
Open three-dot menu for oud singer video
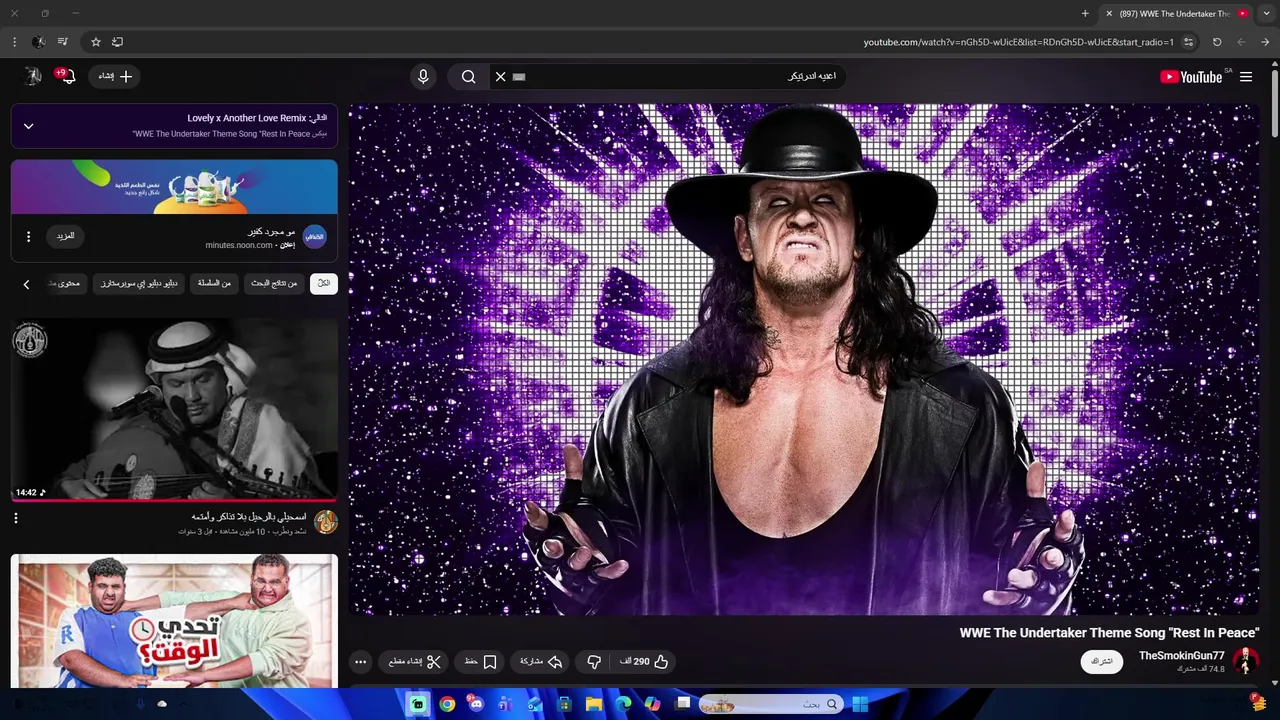[16, 519]
